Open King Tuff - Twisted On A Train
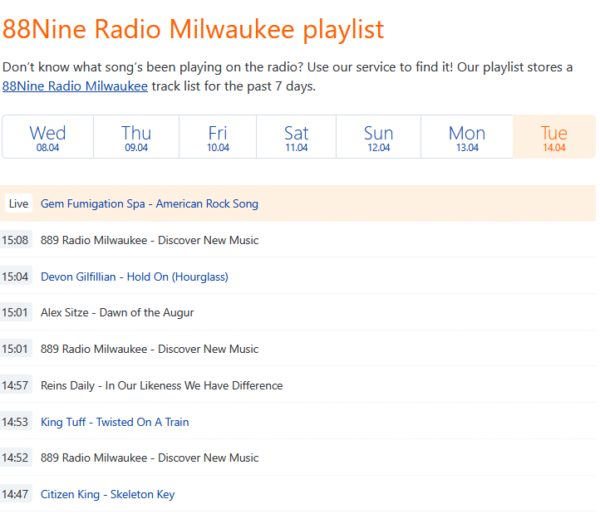The image size is (600, 514). [115, 422]
